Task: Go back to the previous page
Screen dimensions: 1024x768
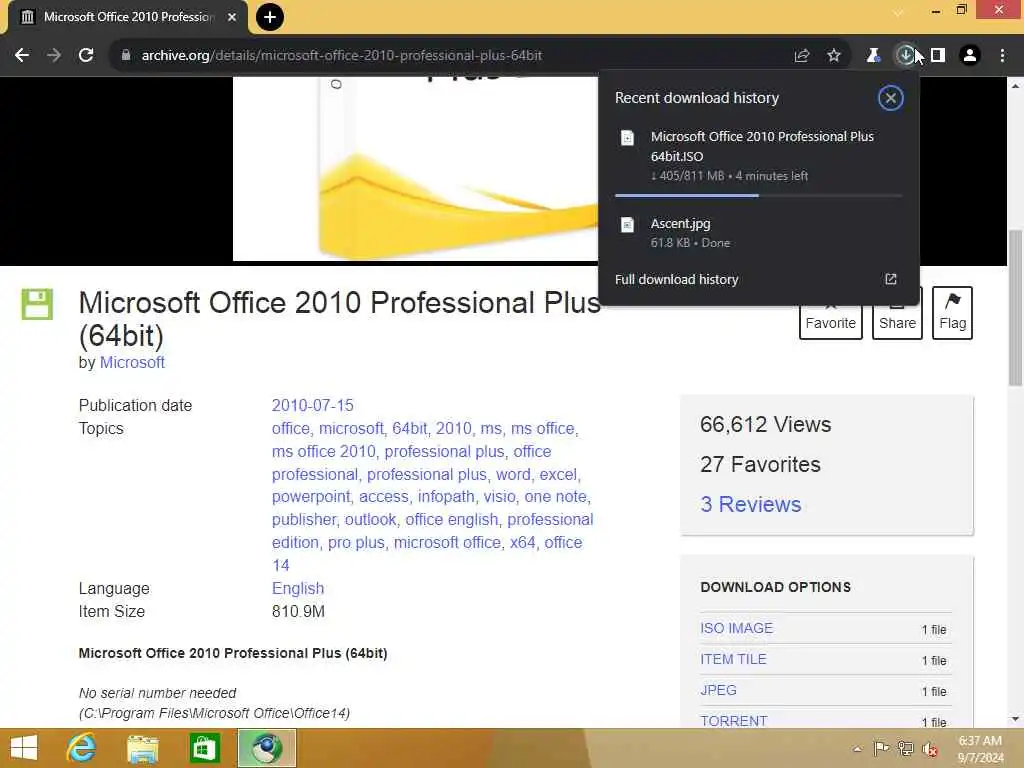Action: click(22, 56)
